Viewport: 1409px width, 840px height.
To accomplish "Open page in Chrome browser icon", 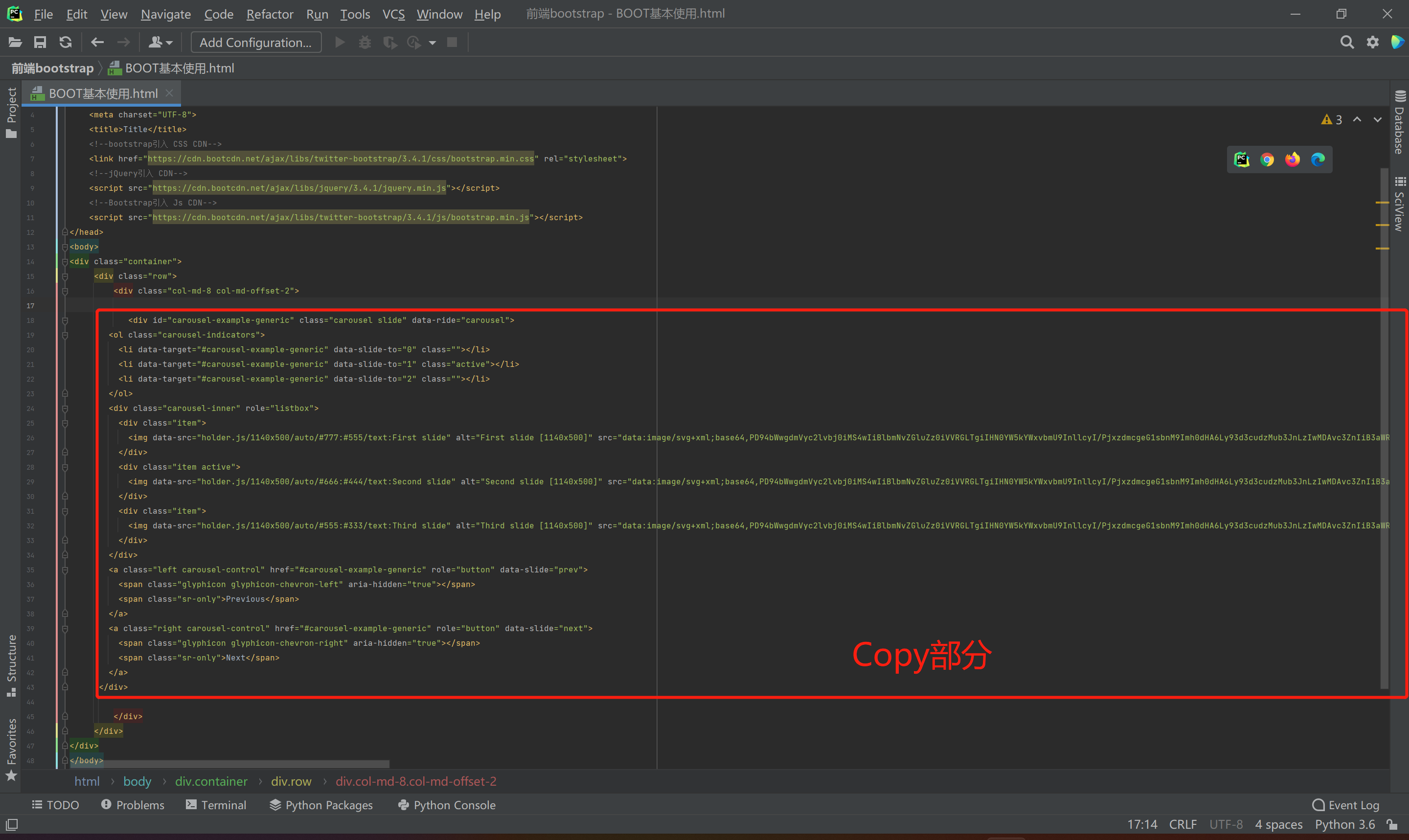I will pyautogui.click(x=1267, y=159).
